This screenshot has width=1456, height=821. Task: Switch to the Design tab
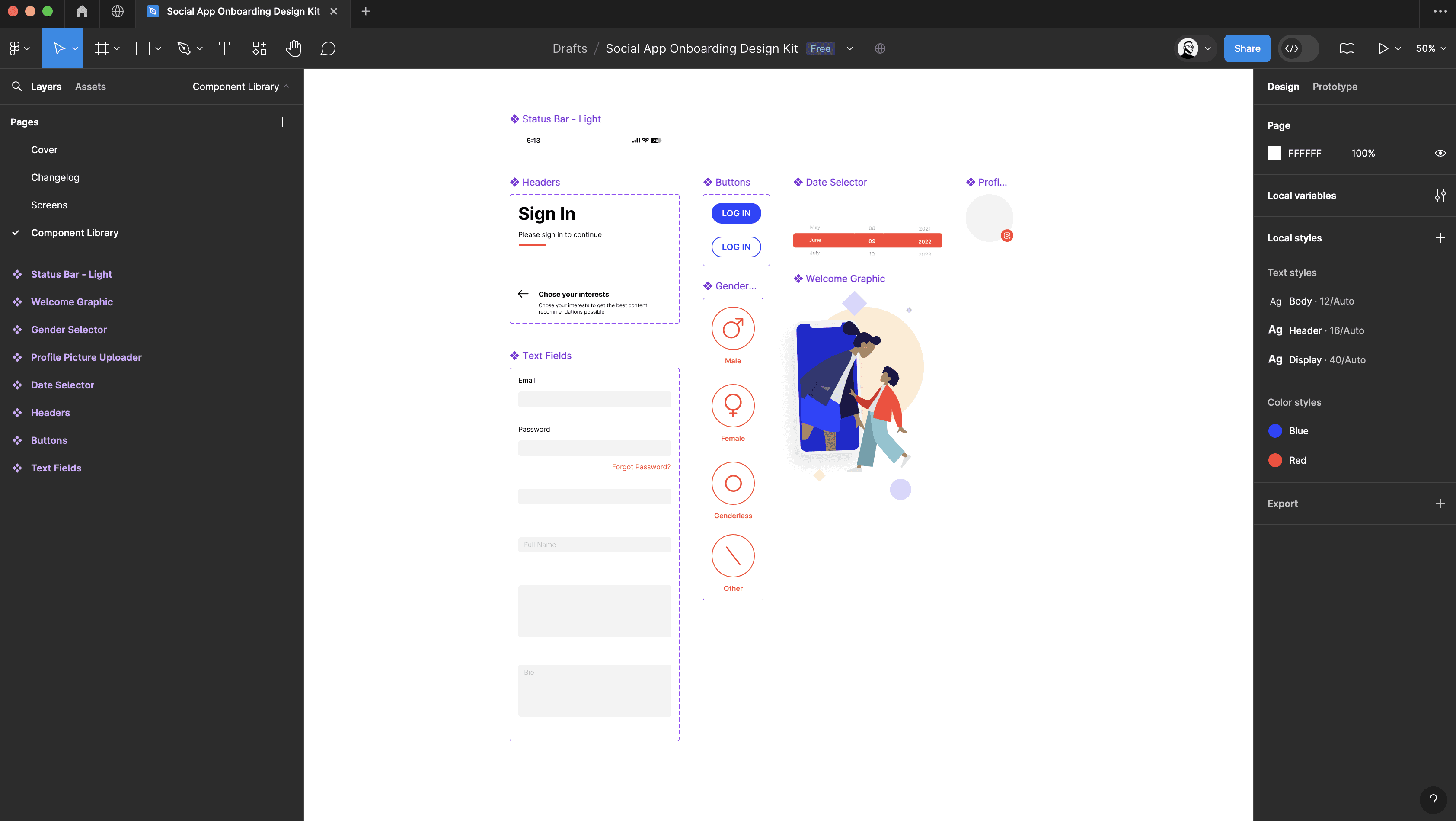pos(1283,87)
